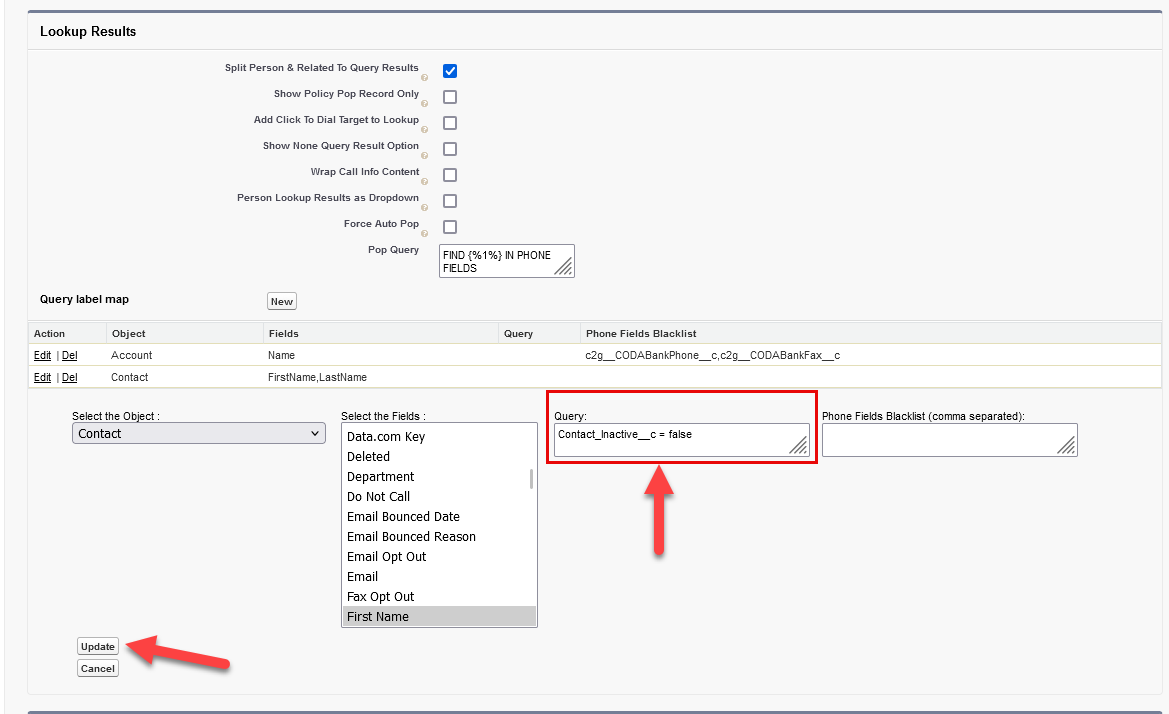Select Data.com Key in fields list

438,437
